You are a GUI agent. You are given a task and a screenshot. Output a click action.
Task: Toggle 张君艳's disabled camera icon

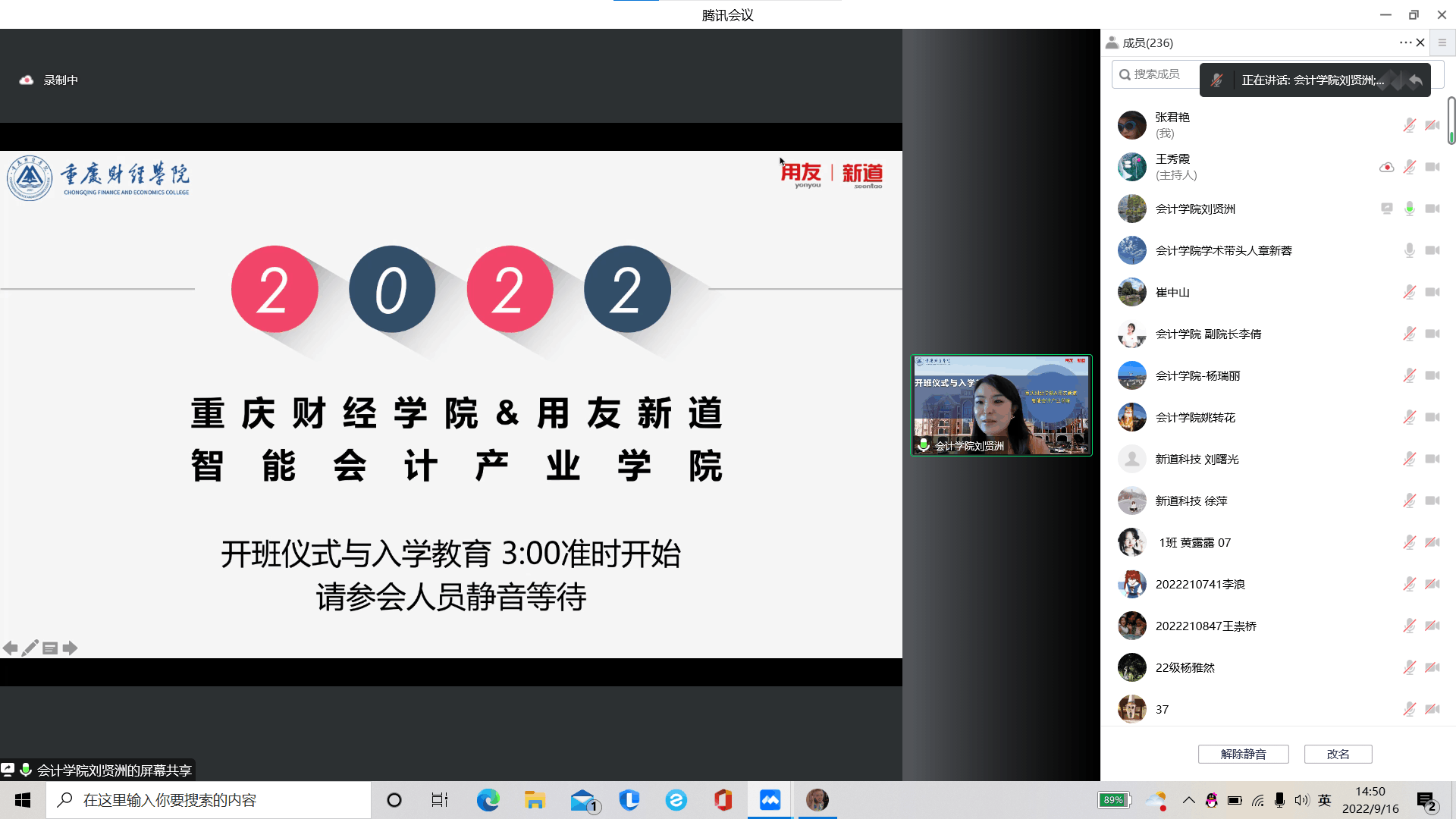pos(1432,125)
